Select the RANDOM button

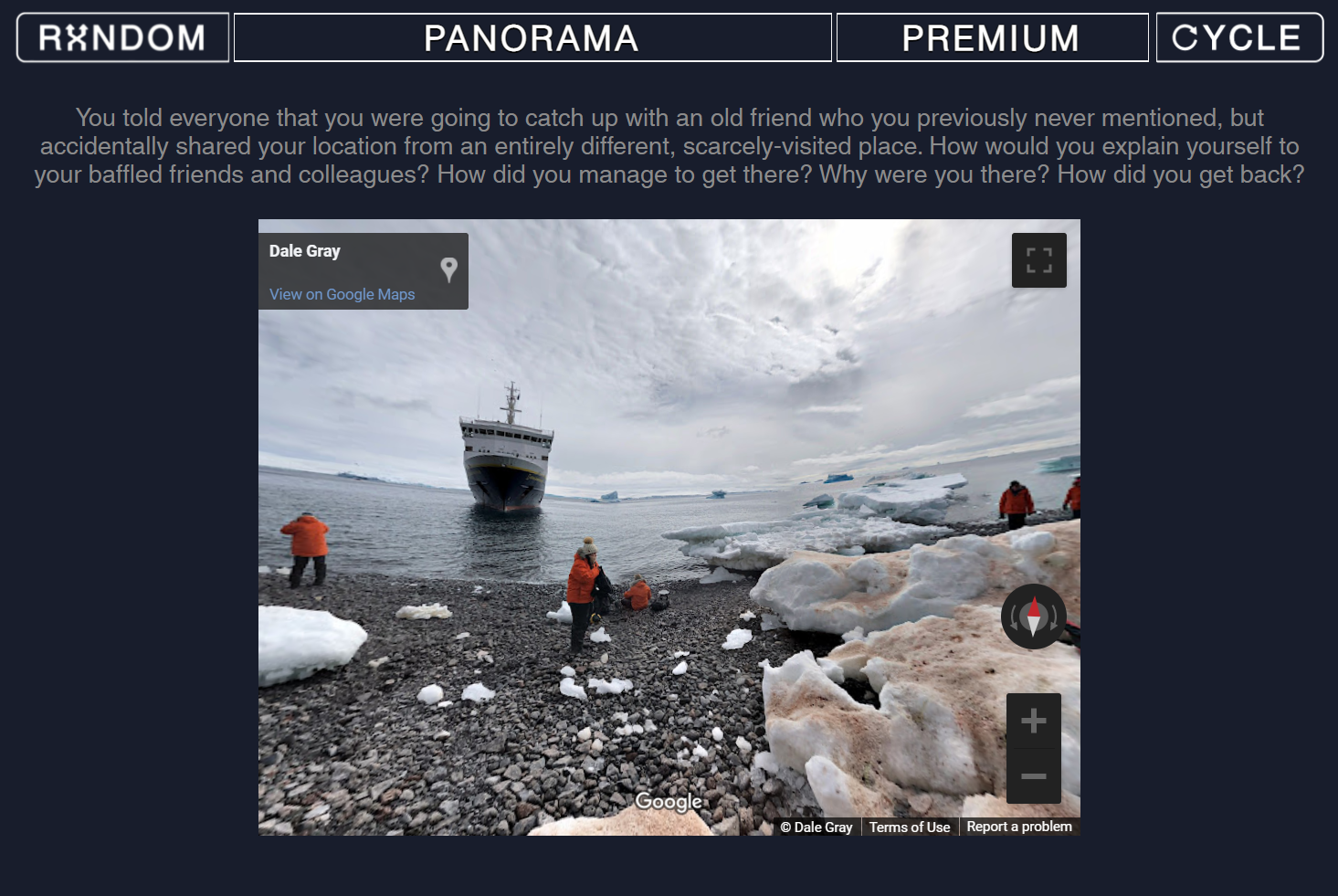click(122, 37)
